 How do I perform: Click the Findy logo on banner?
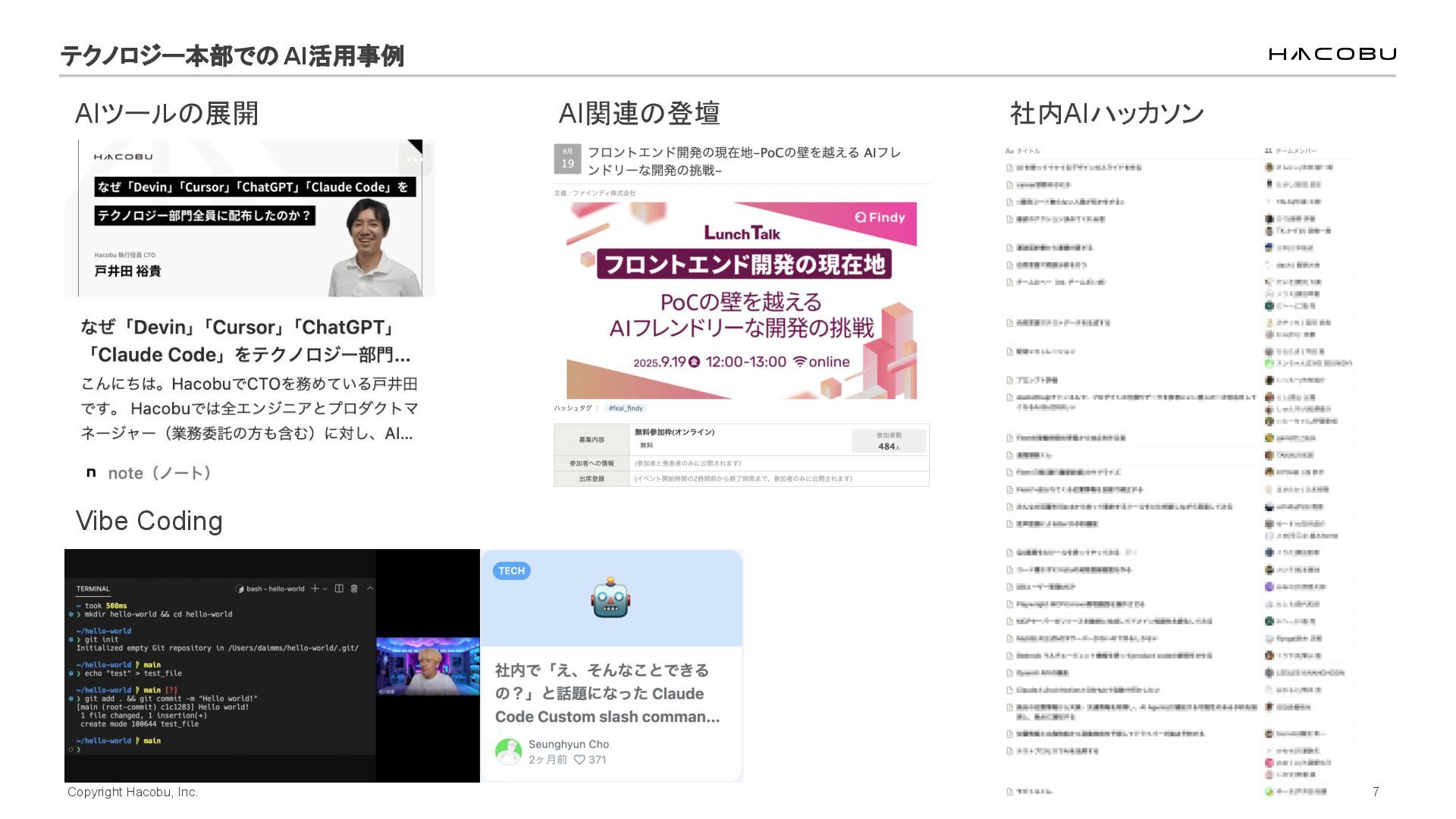click(x=880, y=218)
